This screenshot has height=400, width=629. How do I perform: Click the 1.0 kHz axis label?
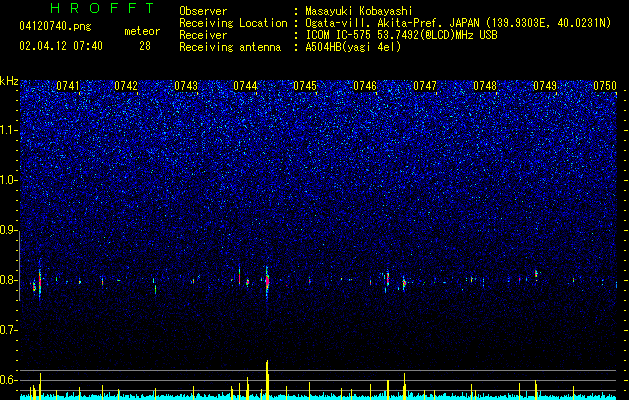coord(8,180)
